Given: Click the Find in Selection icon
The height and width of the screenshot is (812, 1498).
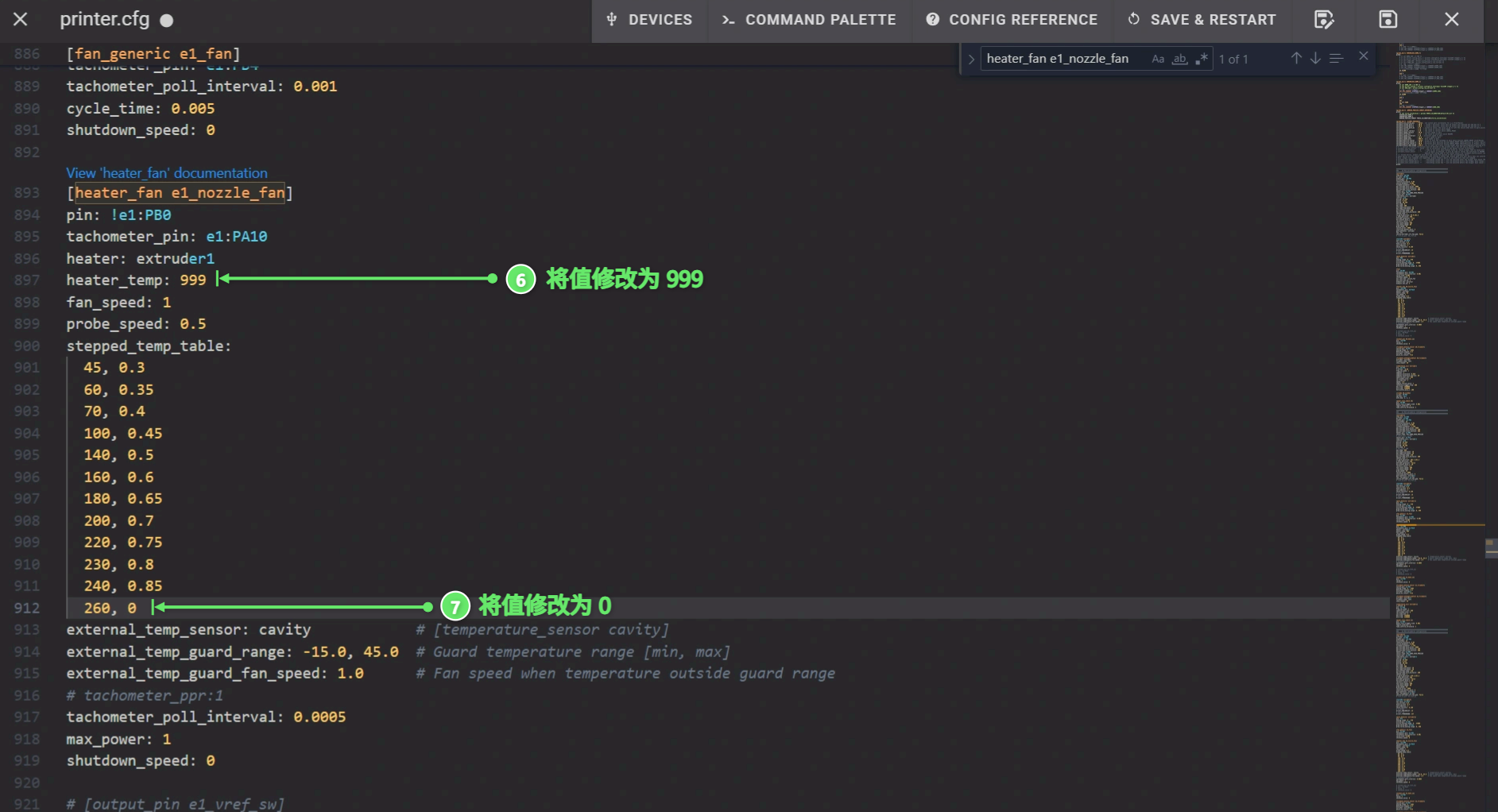Looking at the screenshot, I should 1337,59.
